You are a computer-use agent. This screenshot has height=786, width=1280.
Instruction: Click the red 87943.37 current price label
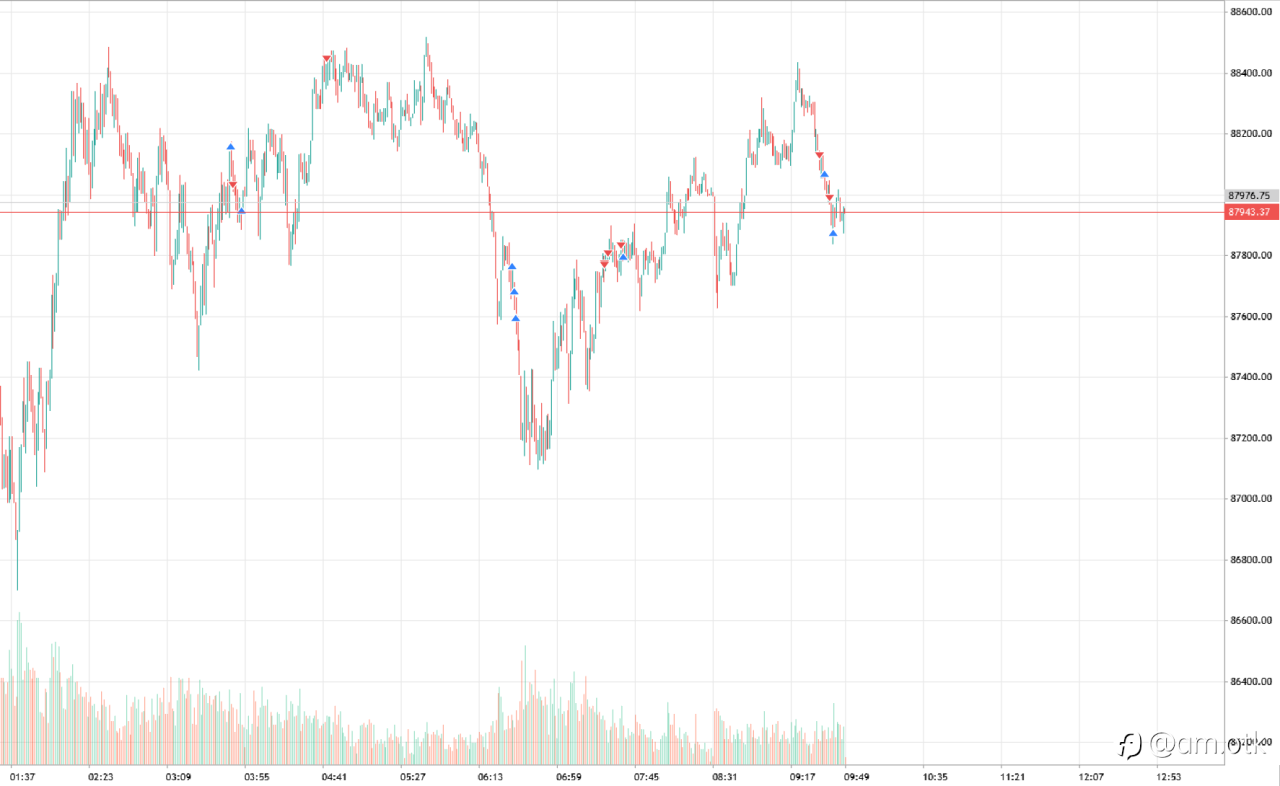pyautogui.click(x=1249, y=212)
